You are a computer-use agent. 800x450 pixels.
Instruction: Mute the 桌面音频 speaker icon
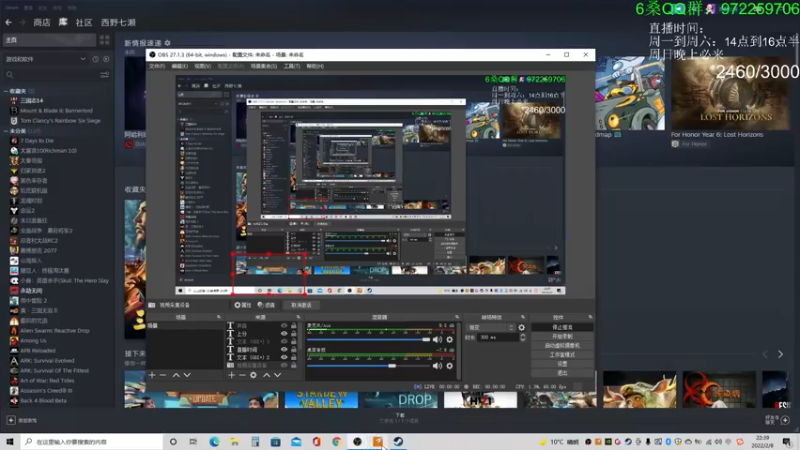click(x=437, y=366)
